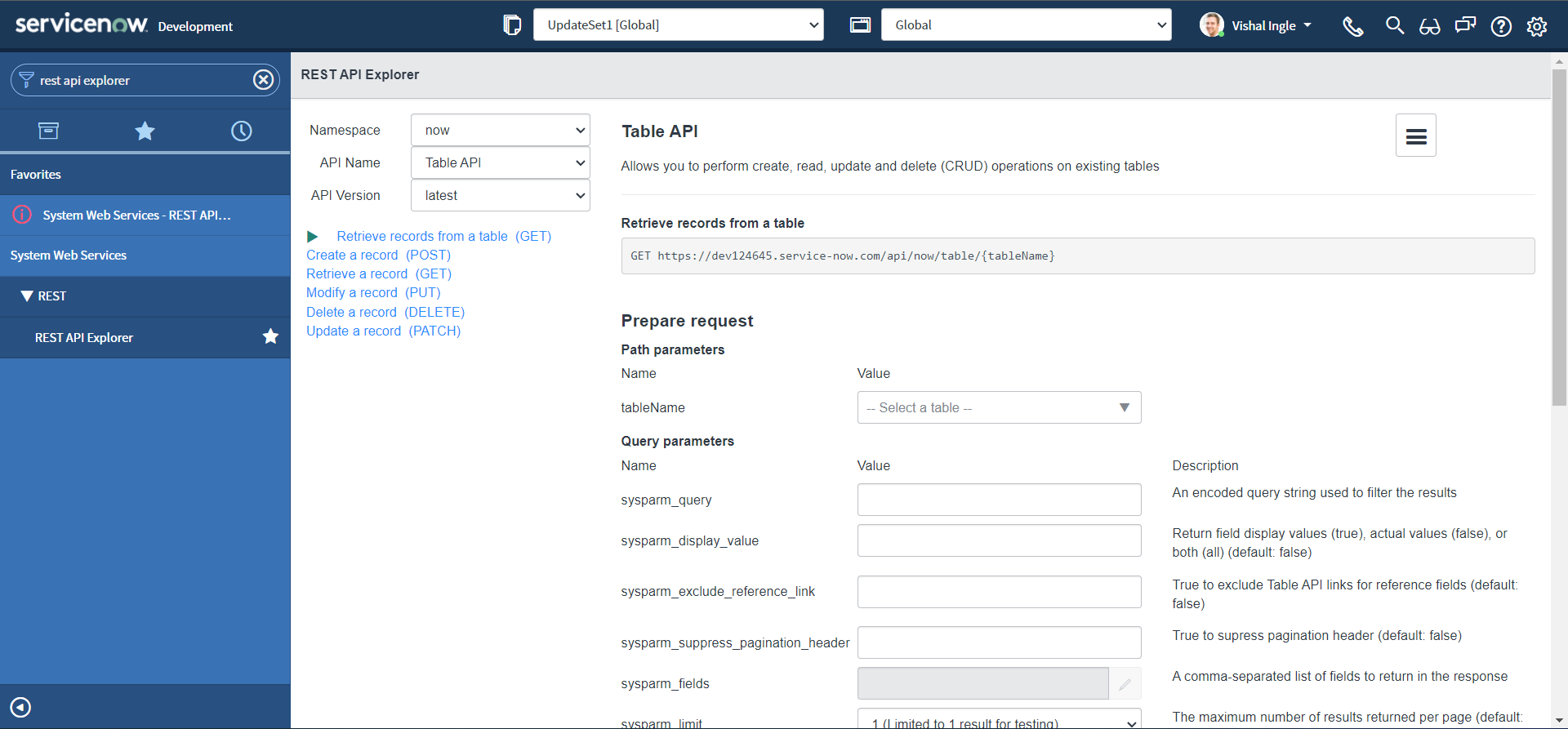Open the Namespace dropdown
This screenshot has width=1568, height=729.
pyautogui.click(x=501, y=130)
